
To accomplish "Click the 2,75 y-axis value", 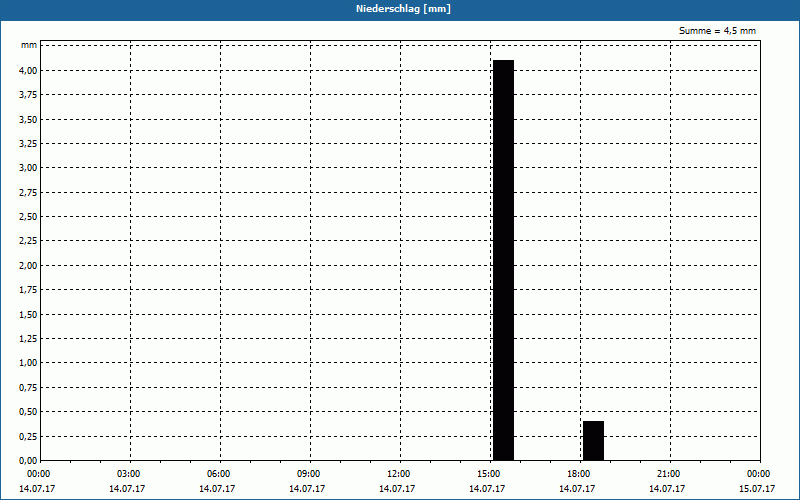I will [28, 192].
